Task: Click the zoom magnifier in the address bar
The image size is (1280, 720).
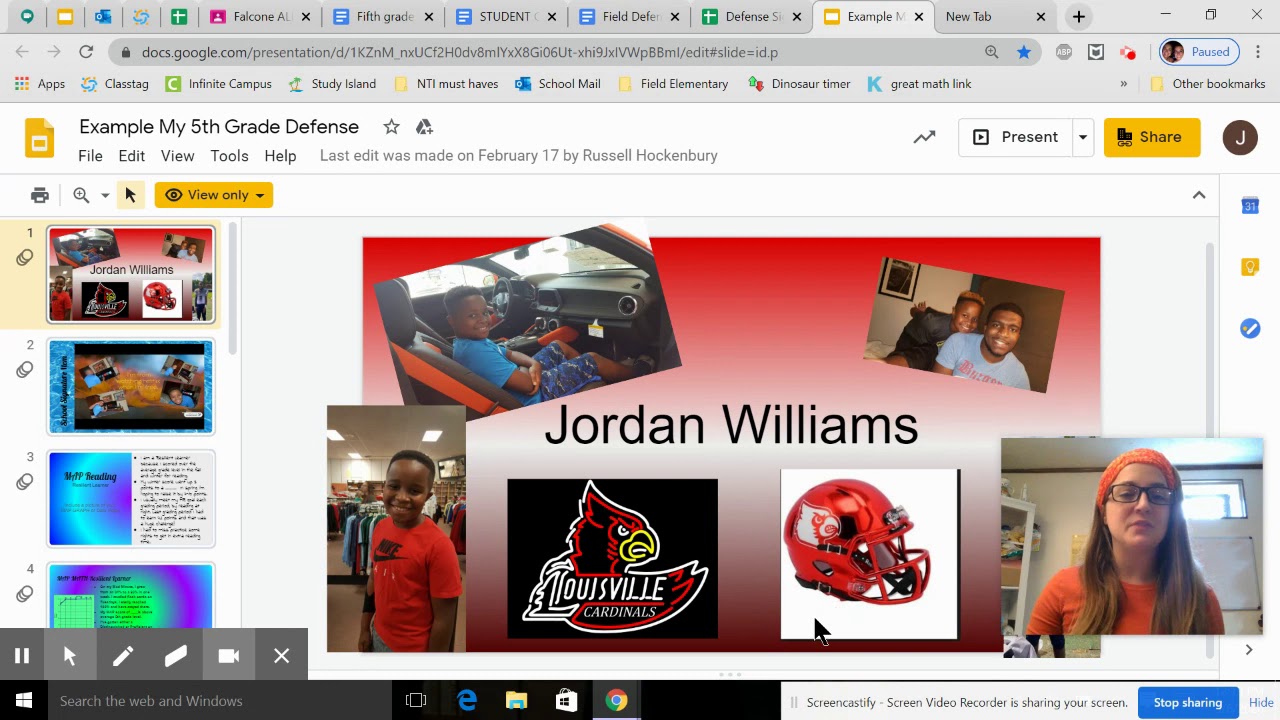Action: click(991, 52)
